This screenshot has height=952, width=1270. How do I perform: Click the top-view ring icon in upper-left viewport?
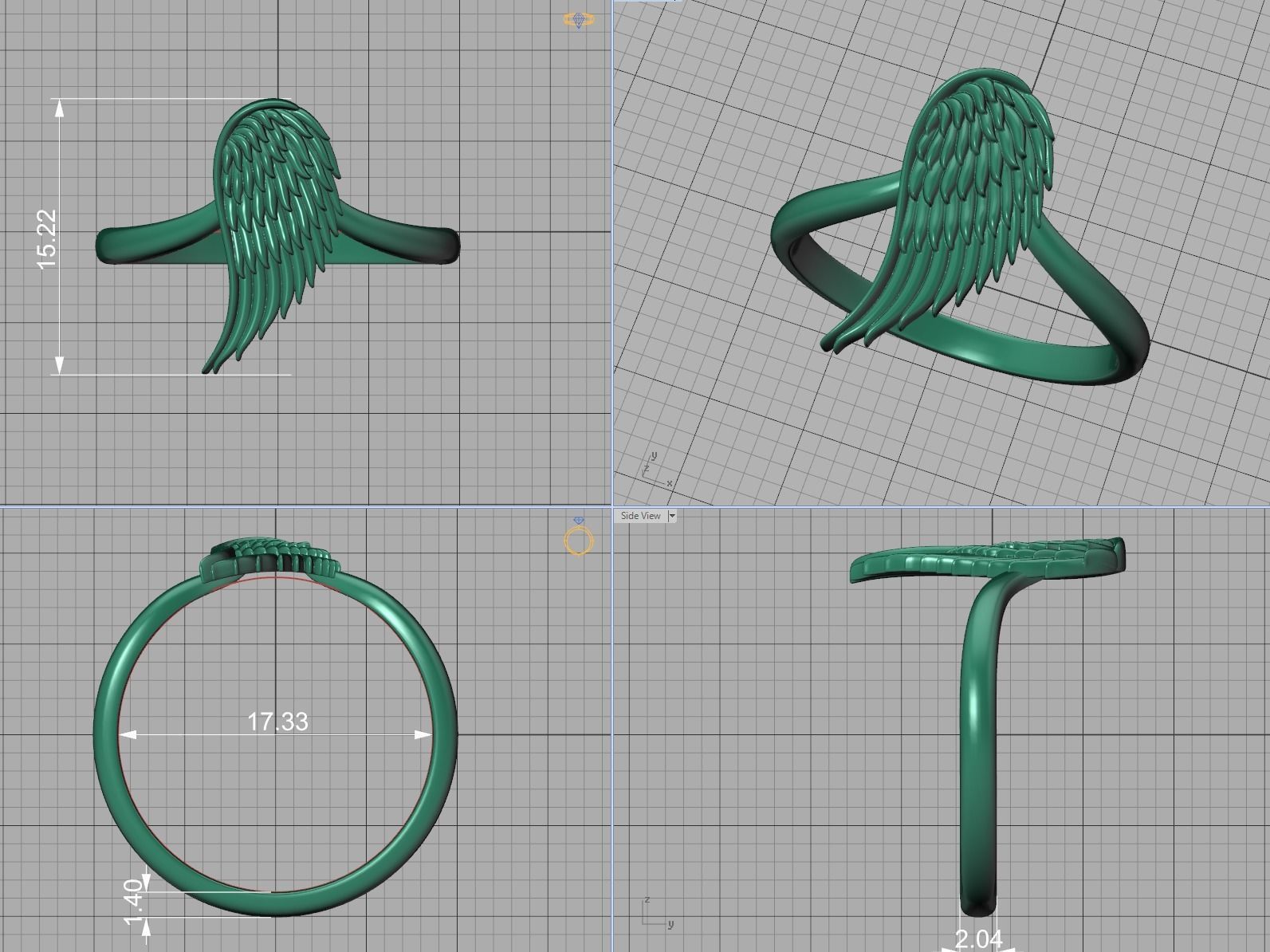coord(578,20)
